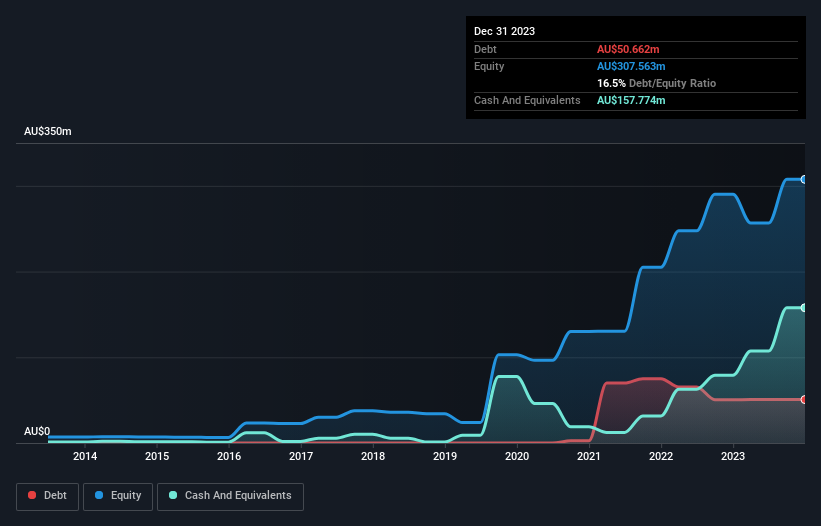
Task: Select the 2016 x-axis label
Action: [229, 456]
